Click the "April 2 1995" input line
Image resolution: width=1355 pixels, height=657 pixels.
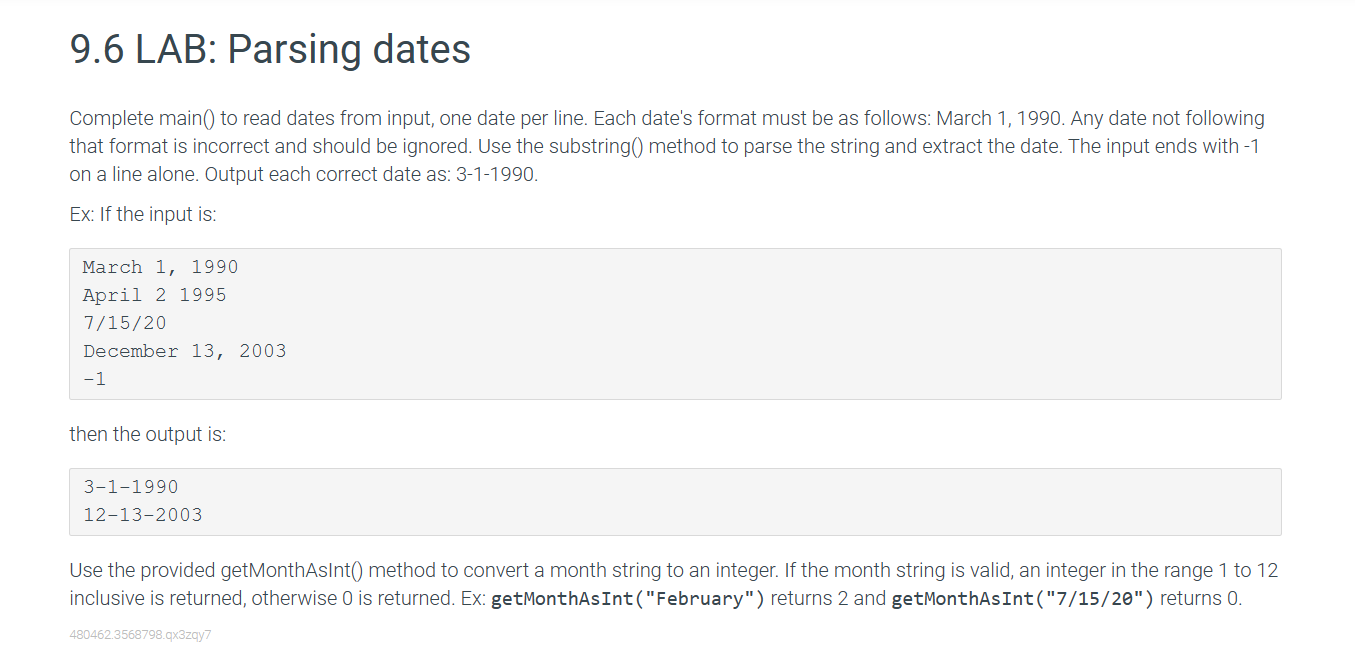tap(155, 295)
